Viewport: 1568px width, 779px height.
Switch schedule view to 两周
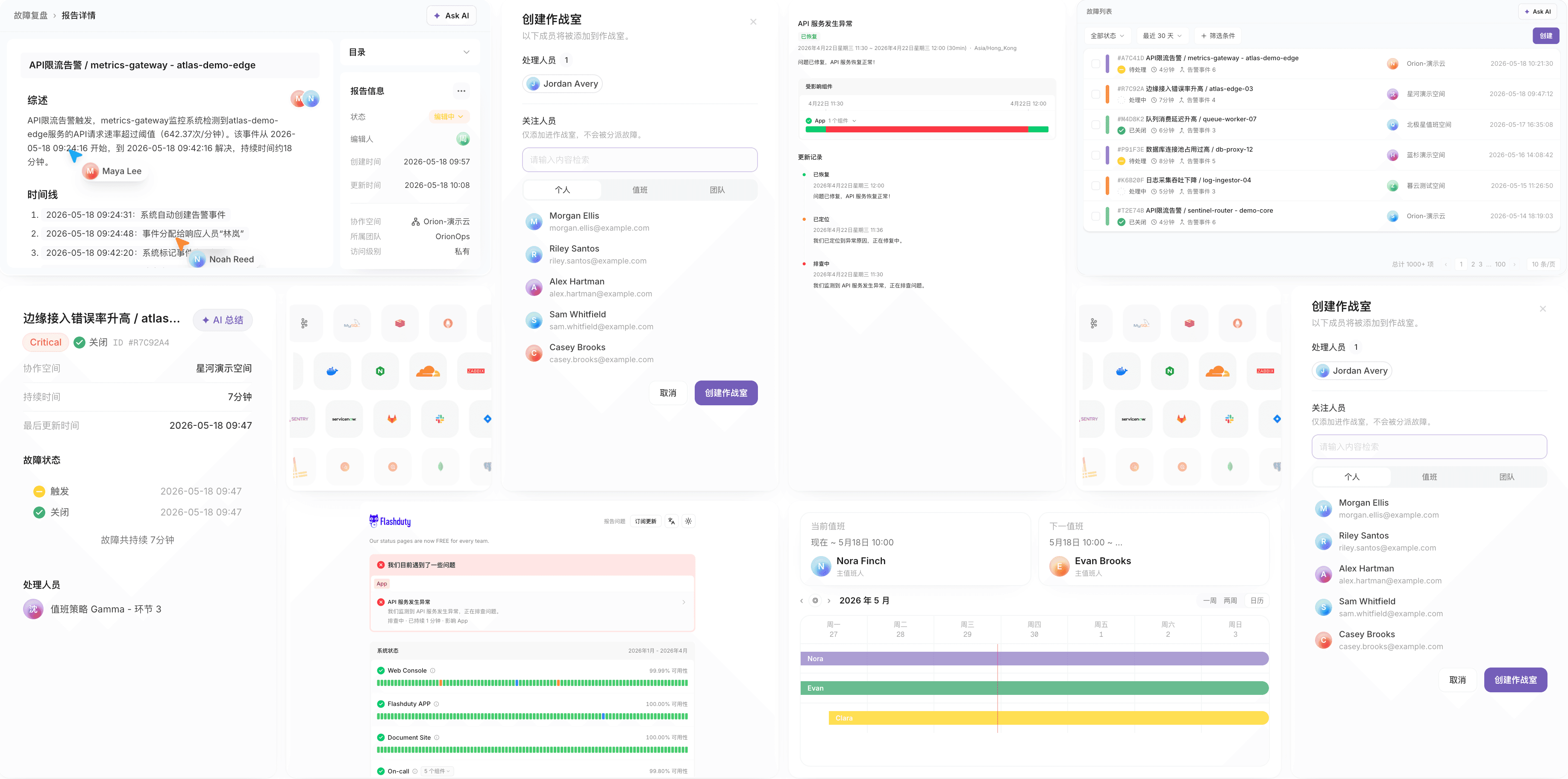pyautogui.click(x=1230, y=600)
